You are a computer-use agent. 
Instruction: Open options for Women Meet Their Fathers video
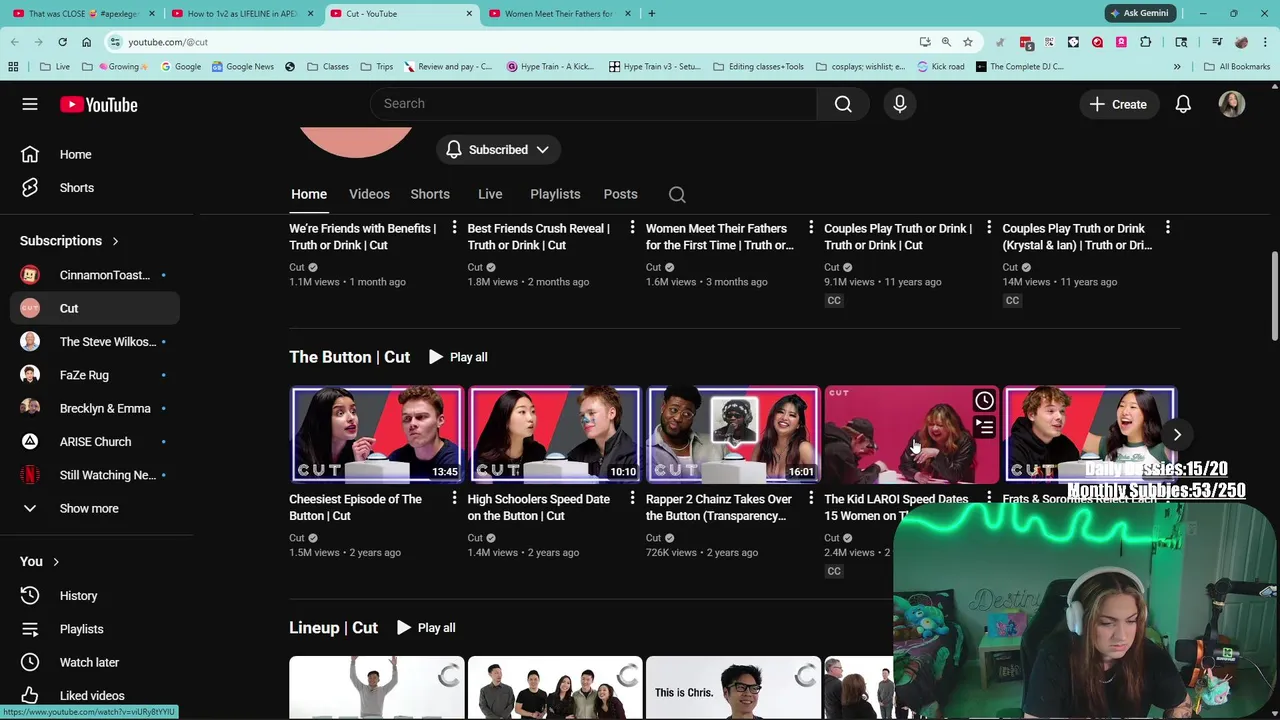[x=811, y=228]
